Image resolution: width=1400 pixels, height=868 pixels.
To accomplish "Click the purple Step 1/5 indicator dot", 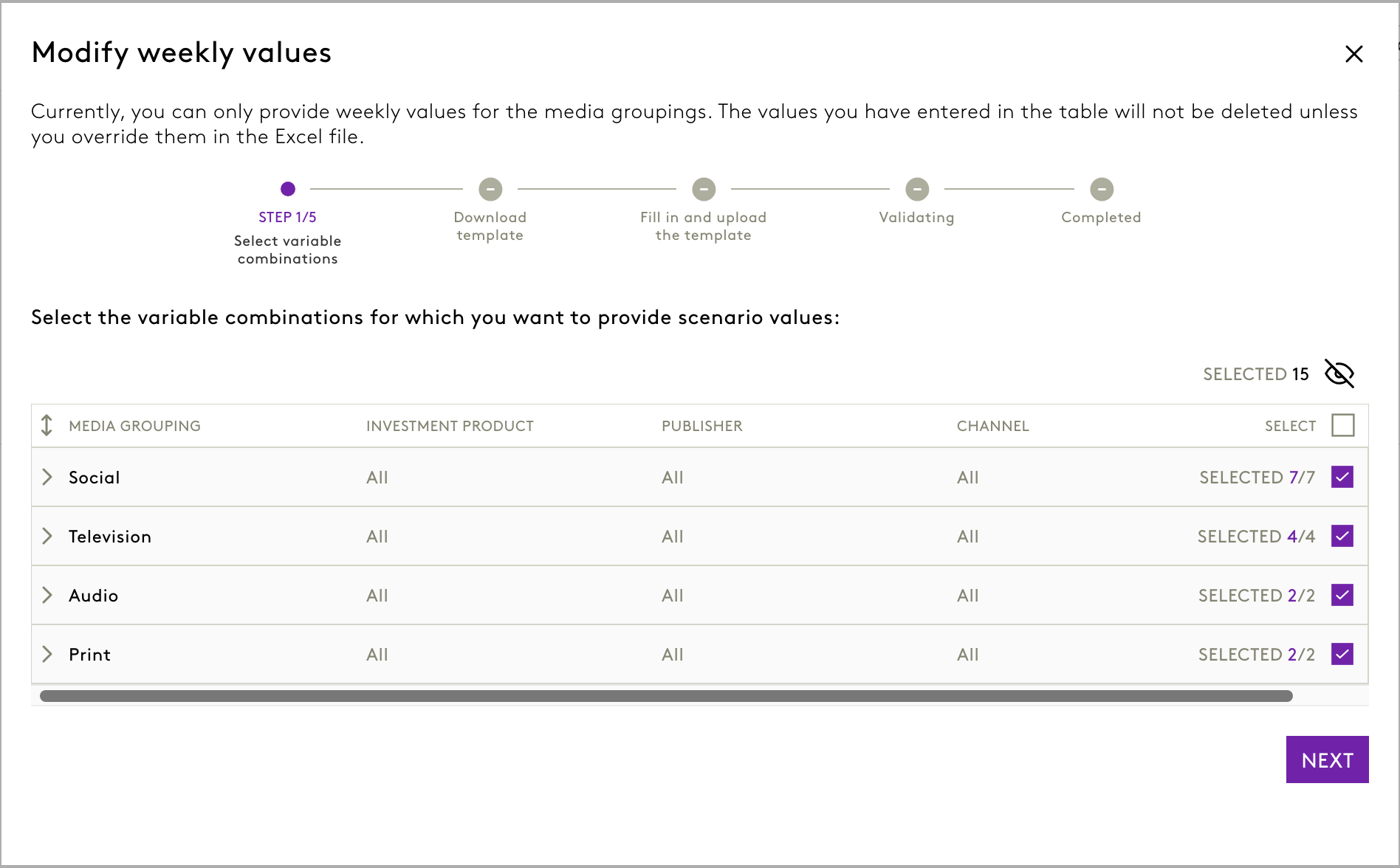I will pyautogui.click(x=288, y=189).
